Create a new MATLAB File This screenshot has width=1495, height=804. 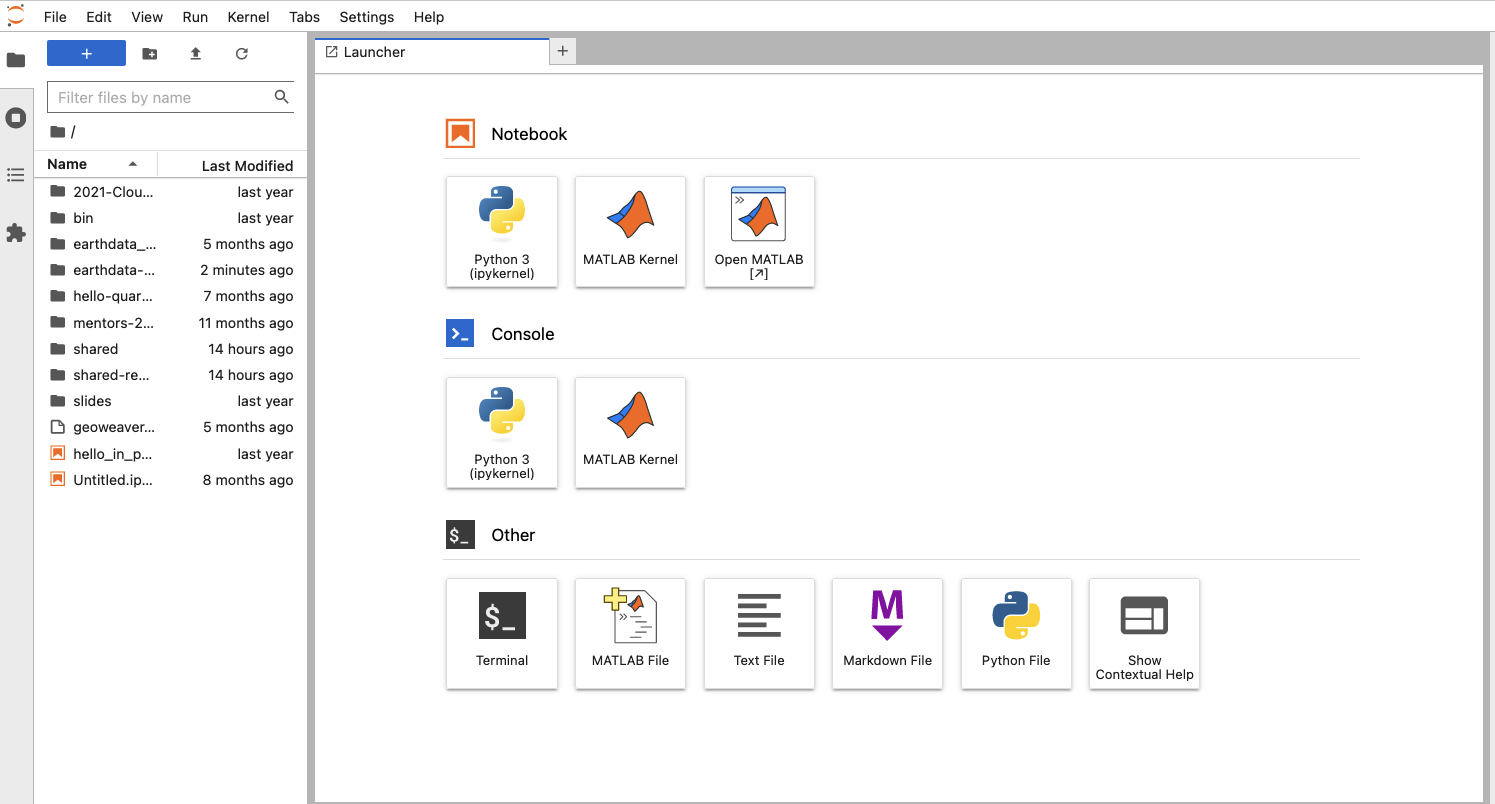630,633
